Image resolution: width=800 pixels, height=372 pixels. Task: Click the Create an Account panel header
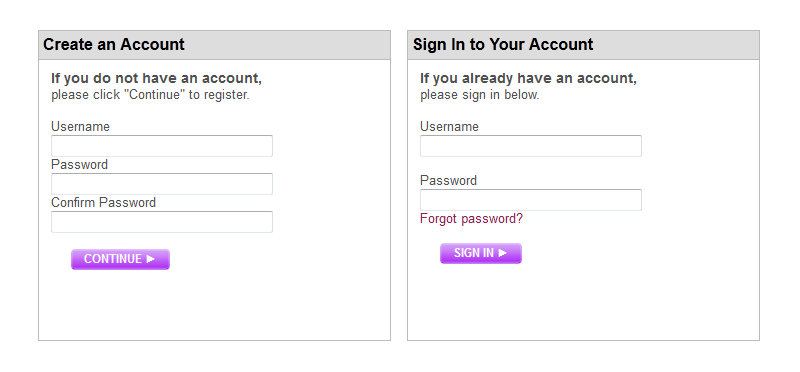coord(214,45)
